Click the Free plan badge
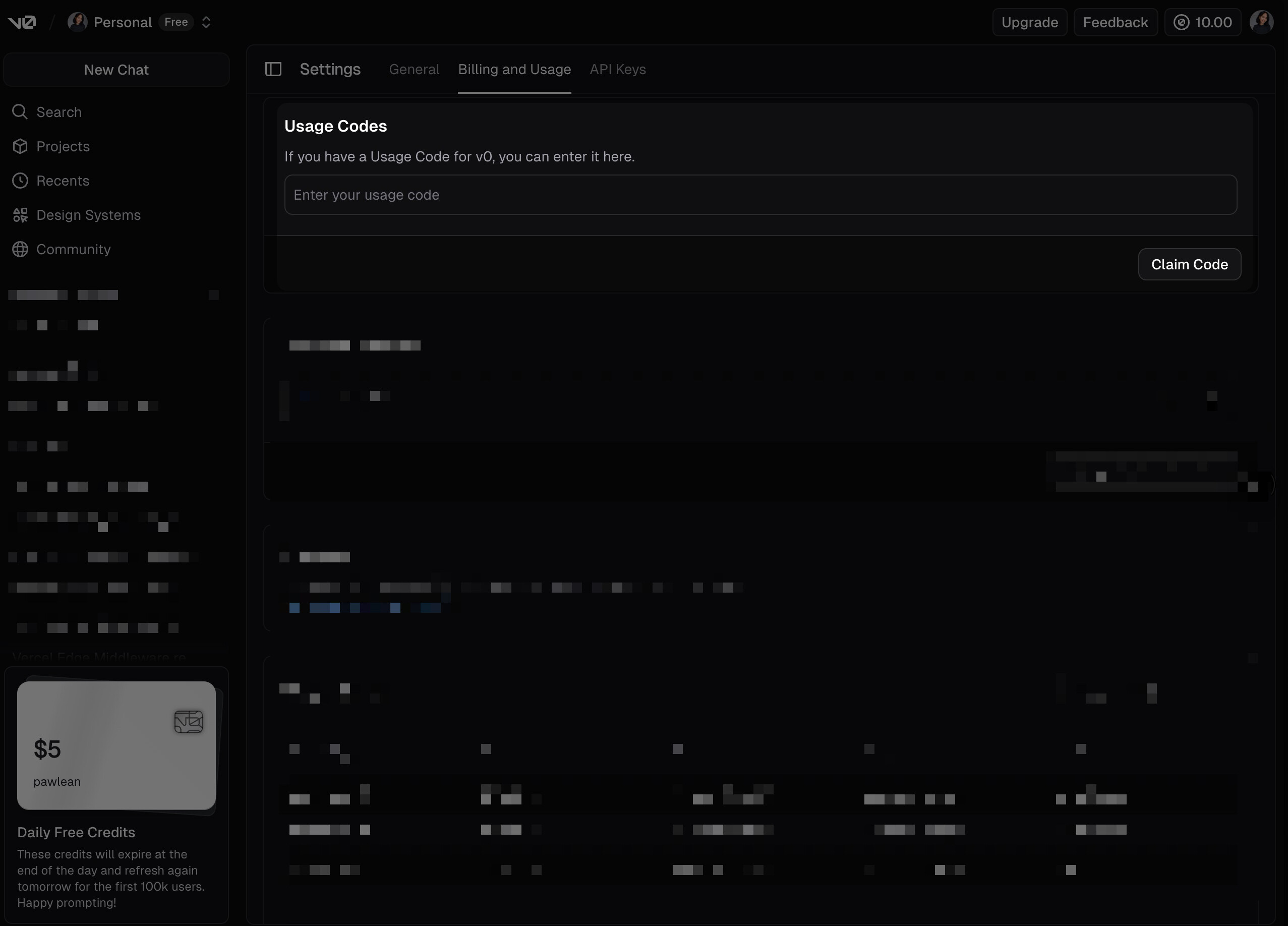The width and height of the screenshot is (1288, 926). (176, 22)
